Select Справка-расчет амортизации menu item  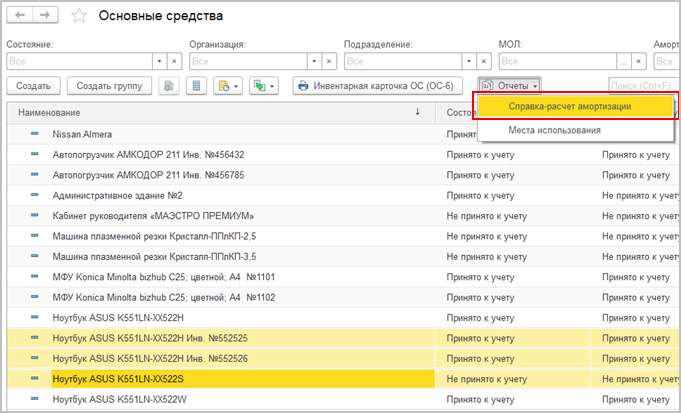(x=574, y=106)
